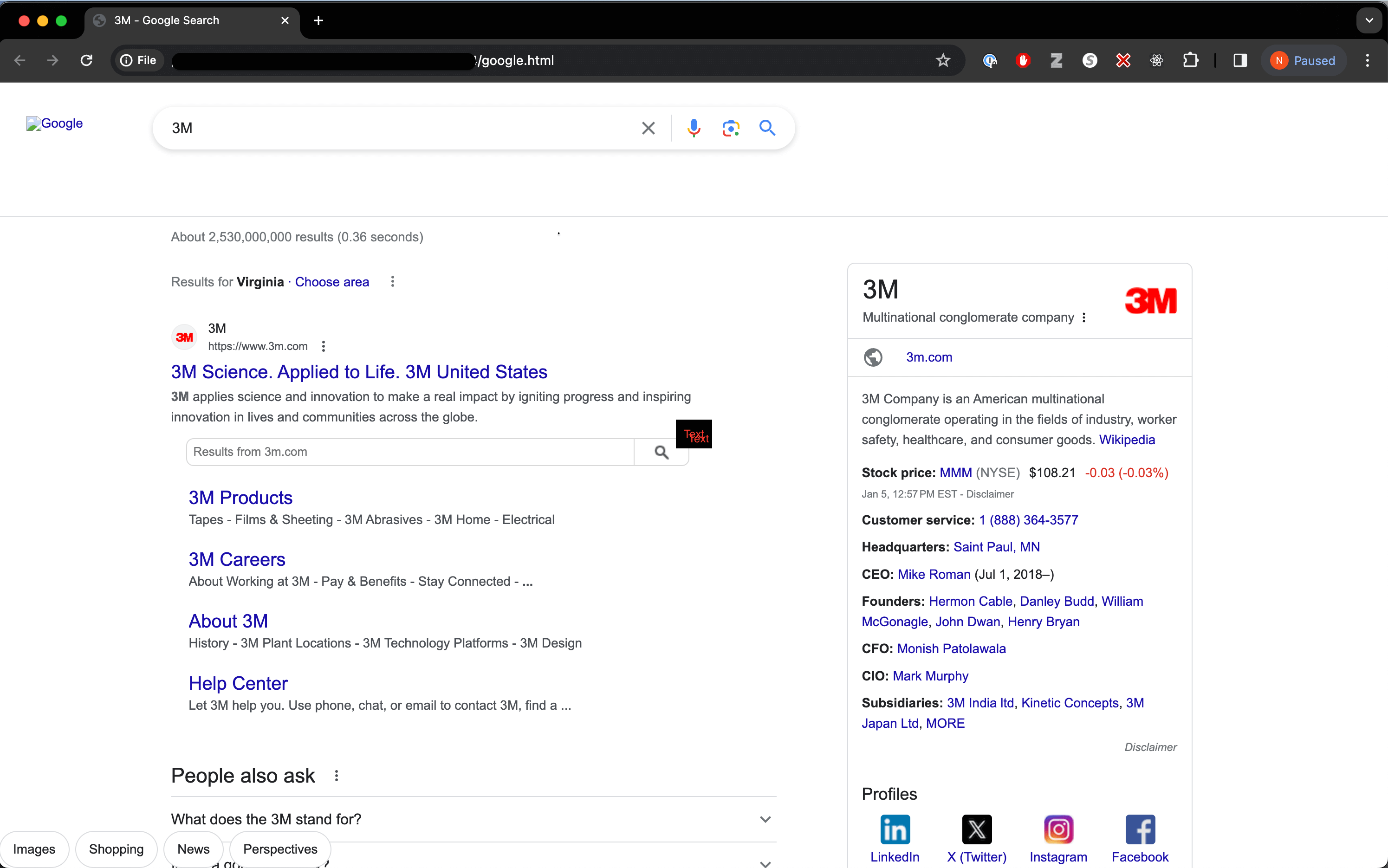
Task: Click the Z extension icon
Action: pos(1056,60)
